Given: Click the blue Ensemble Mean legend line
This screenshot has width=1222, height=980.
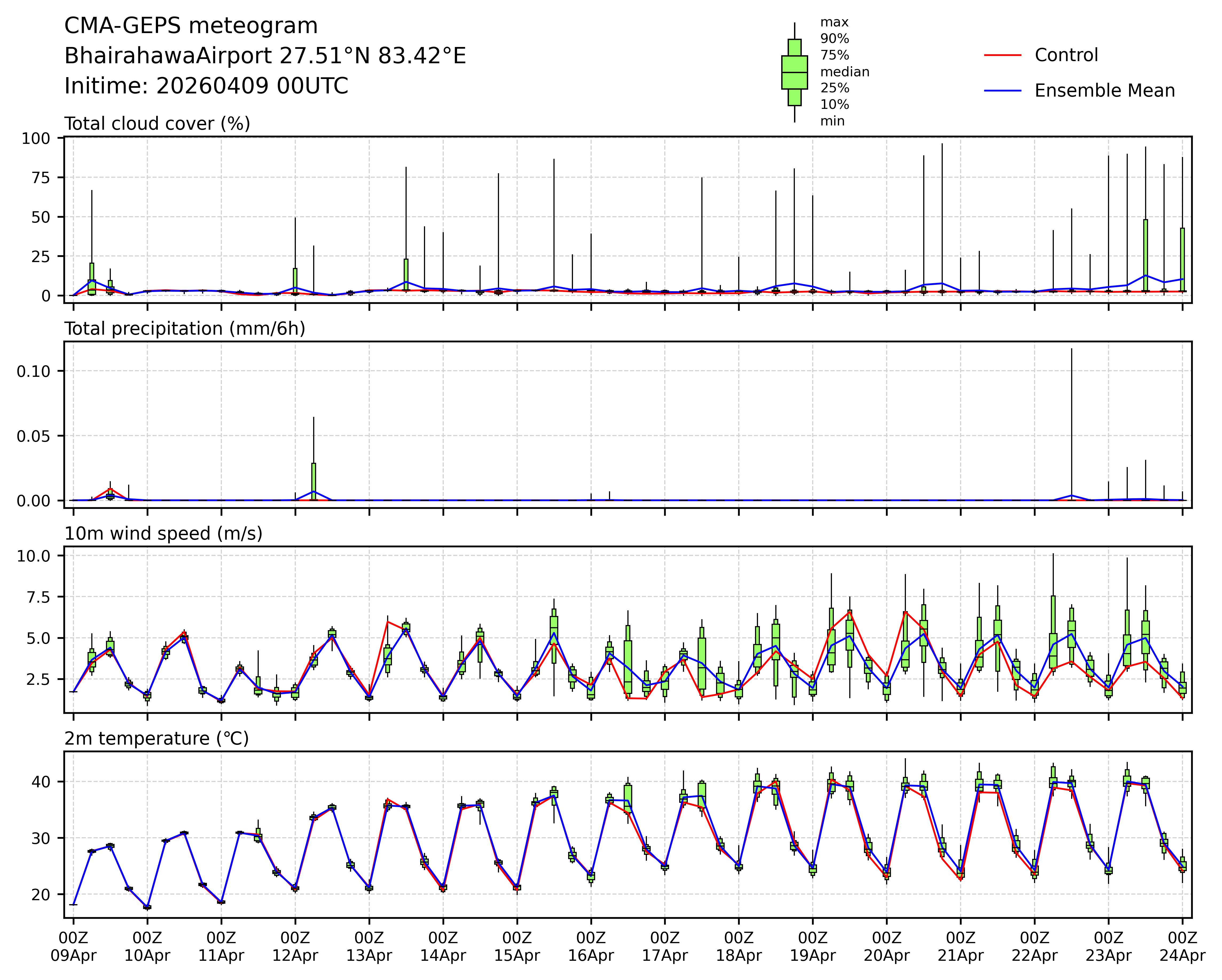Looking at the screenshot, I should [x=1002, y=91].
